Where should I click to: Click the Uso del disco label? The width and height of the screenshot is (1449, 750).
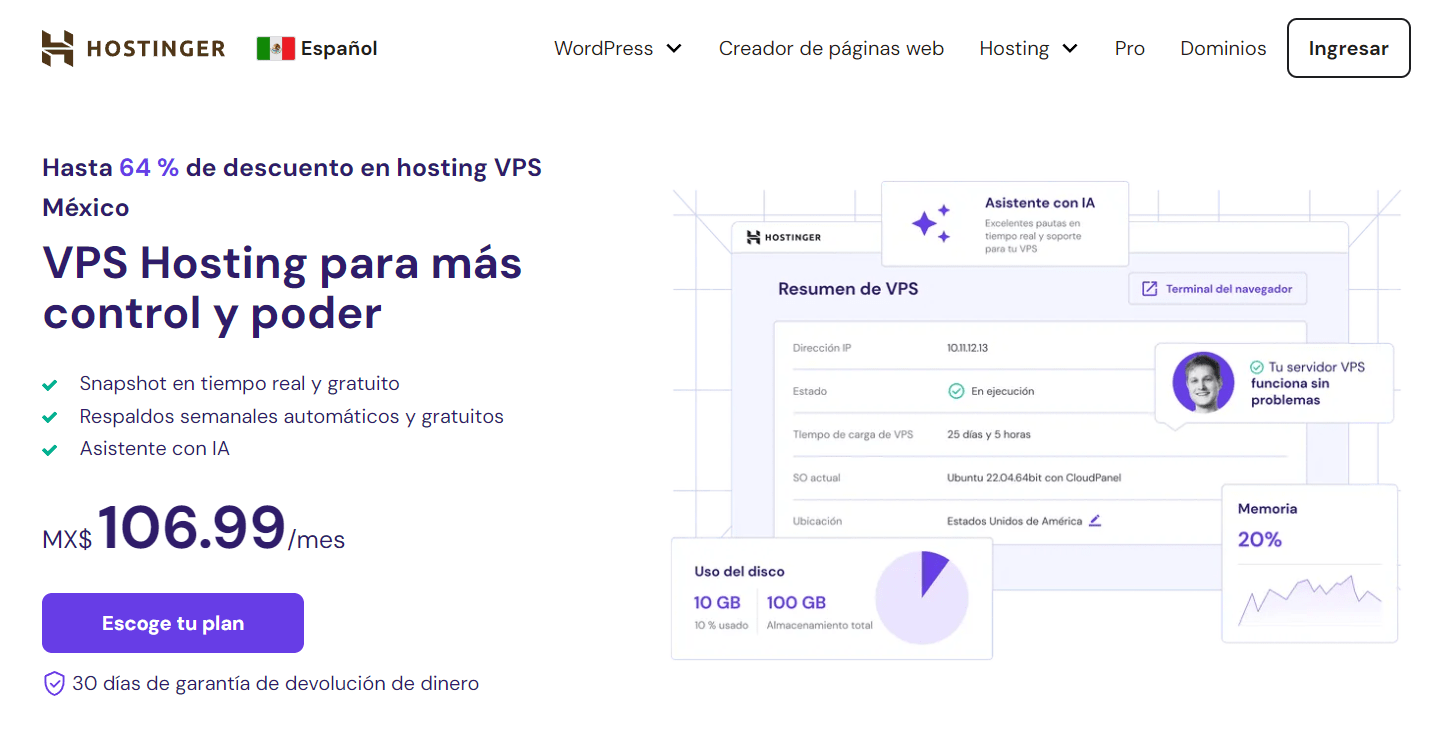pyautogui.click(x=740, y=572)
